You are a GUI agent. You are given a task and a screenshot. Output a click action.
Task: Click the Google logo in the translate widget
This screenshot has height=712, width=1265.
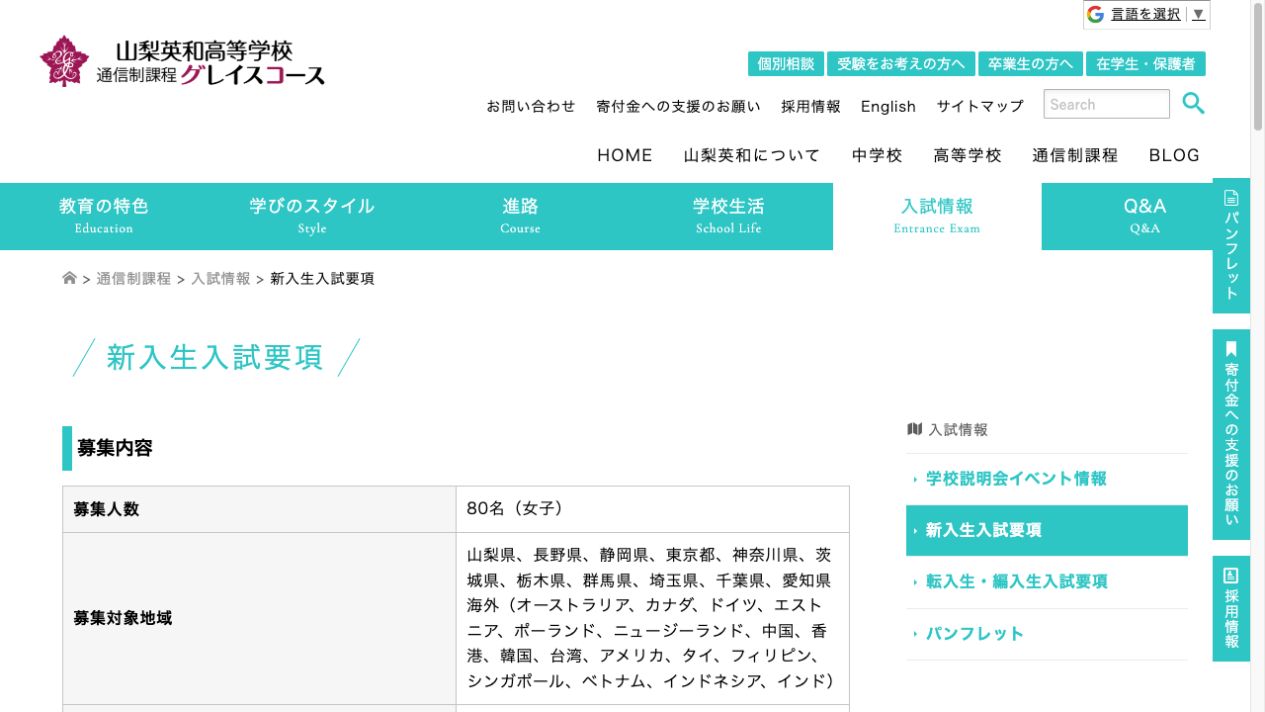(x=1095, y=14)
